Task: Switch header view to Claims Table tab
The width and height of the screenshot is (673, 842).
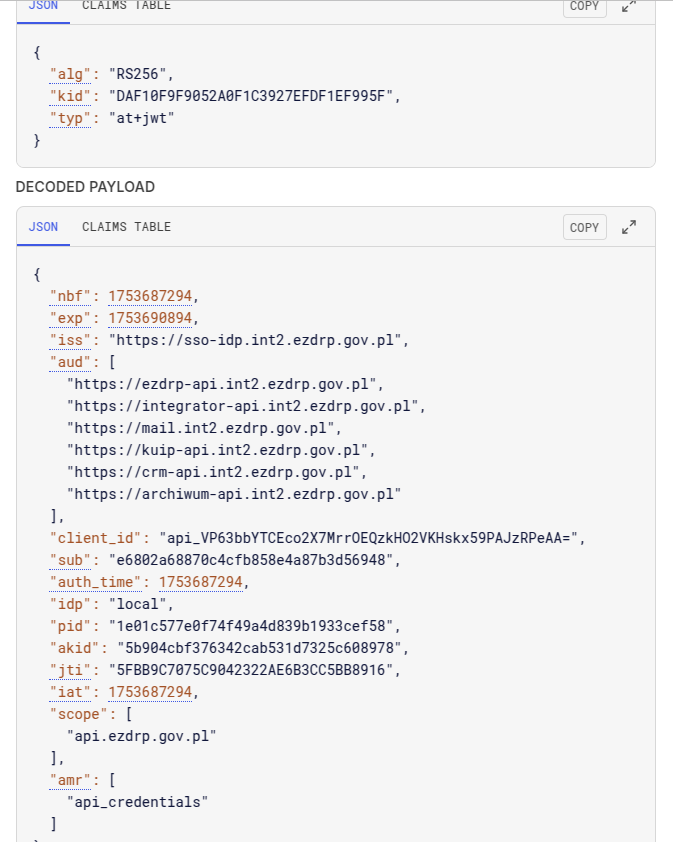Action: point(126,6)
